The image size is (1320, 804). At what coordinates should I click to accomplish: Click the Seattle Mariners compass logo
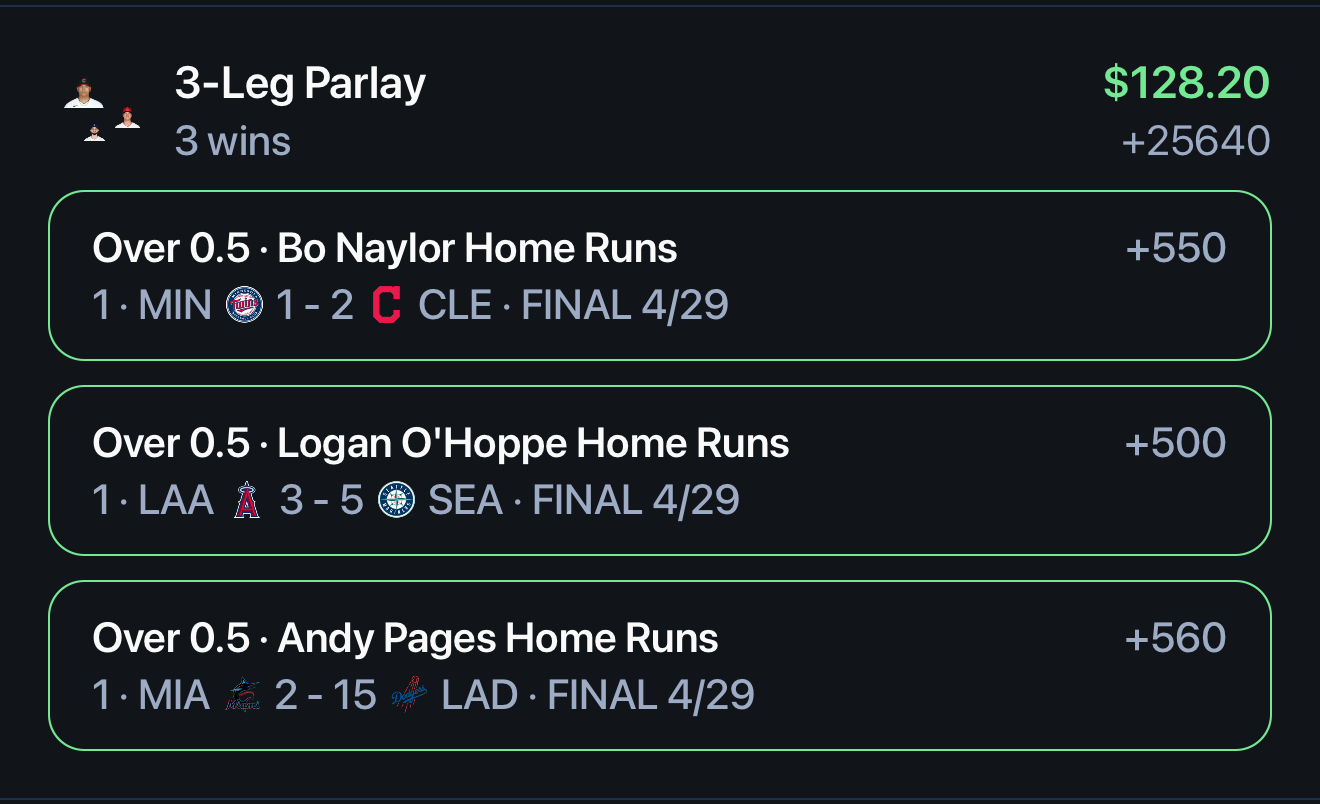click(x=396, y=500)
